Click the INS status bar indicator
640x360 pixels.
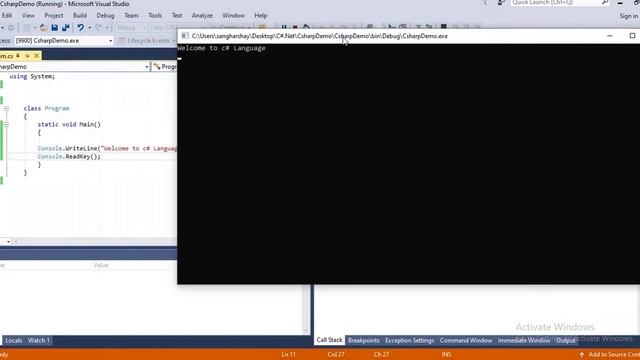[x=446, y=355]
